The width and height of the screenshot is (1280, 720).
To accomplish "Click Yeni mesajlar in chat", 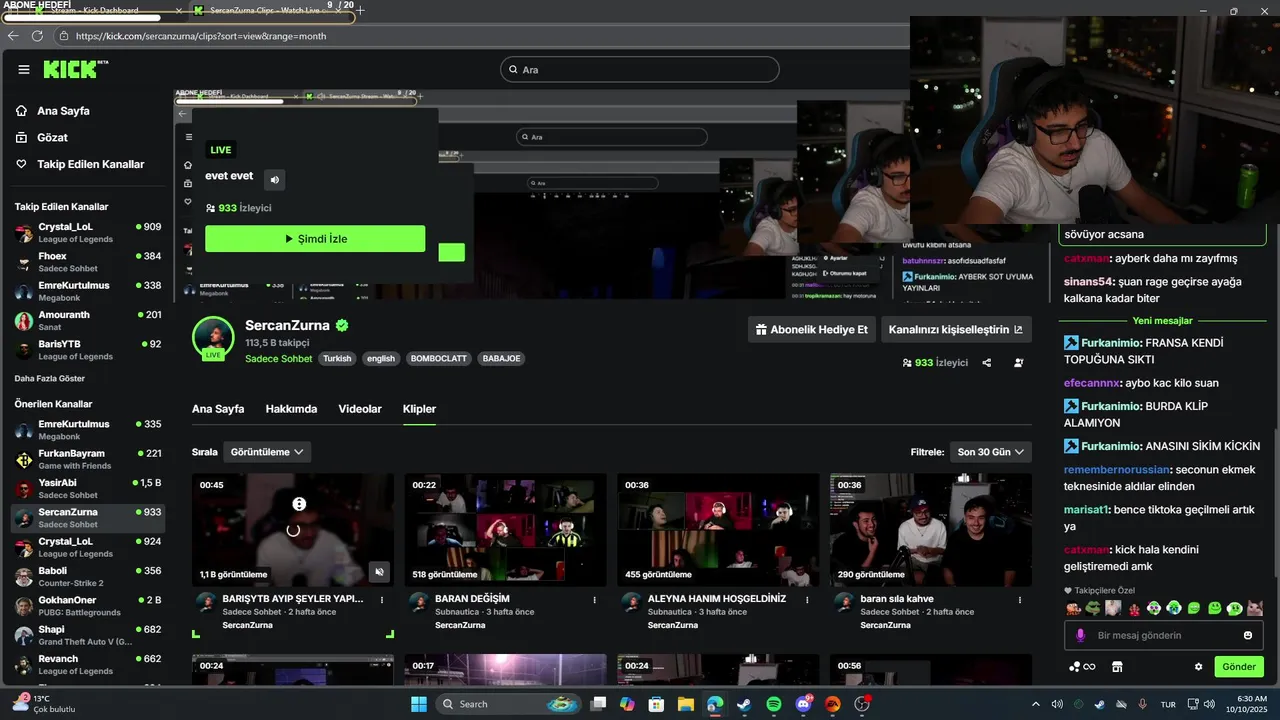I will 1162,321.
